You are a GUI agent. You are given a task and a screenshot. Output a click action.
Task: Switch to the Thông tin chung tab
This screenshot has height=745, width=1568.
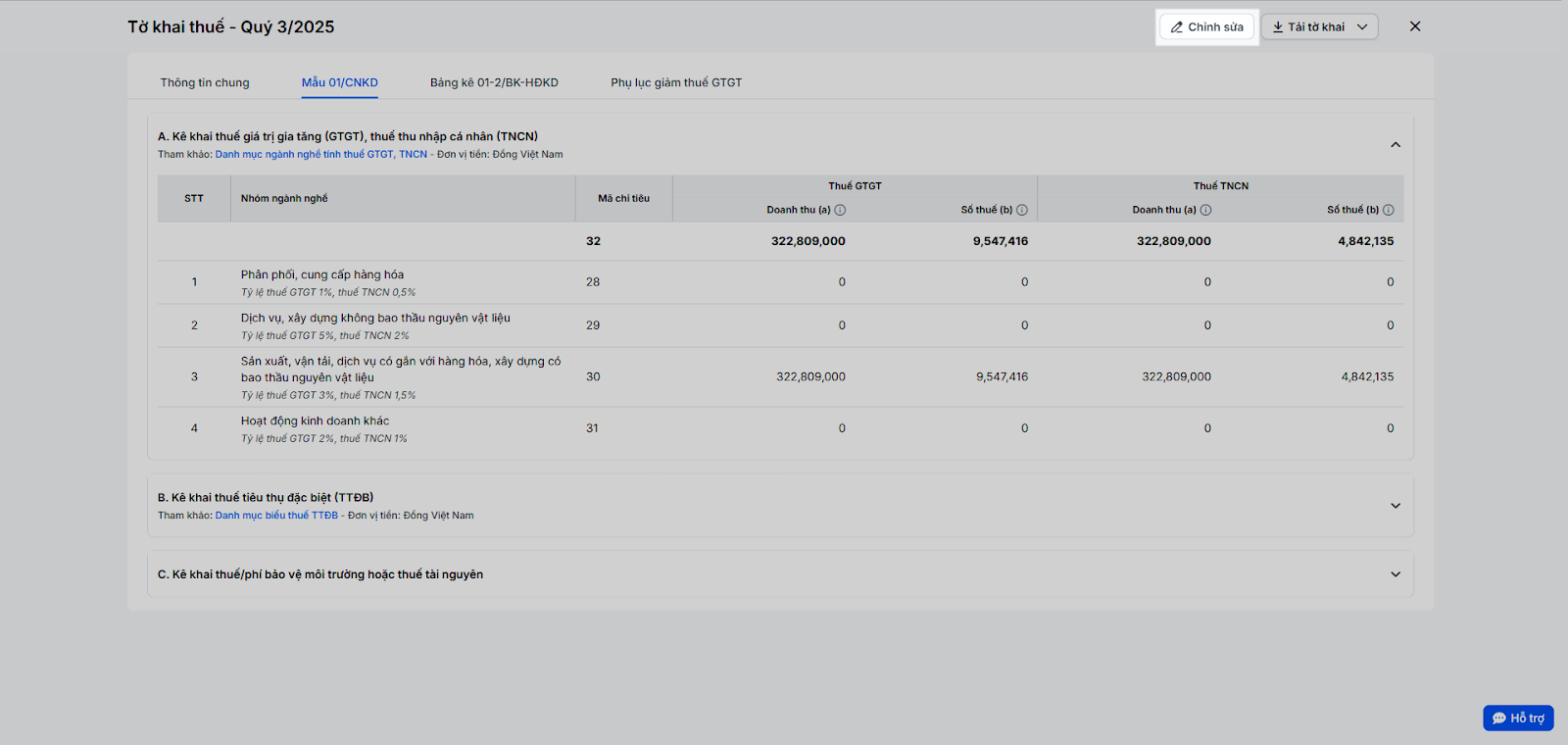[205, 82]
